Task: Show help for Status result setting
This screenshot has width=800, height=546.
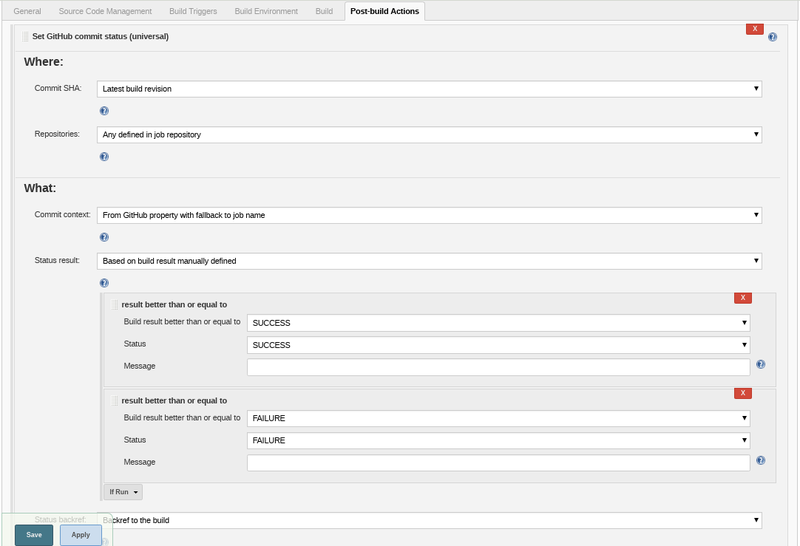Action: 104,283
